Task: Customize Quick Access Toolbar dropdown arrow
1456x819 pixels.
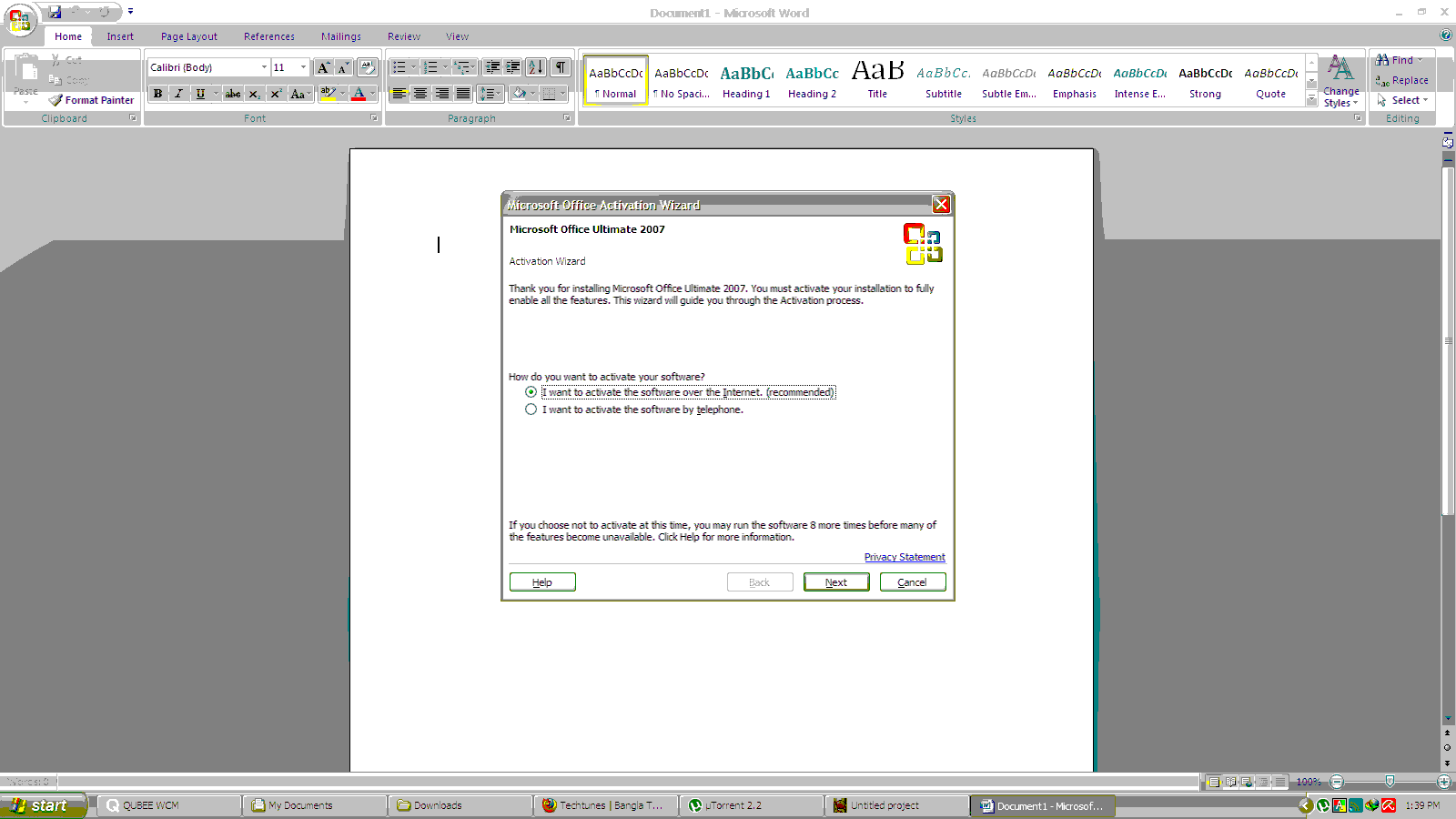Action: coord(130,12)
